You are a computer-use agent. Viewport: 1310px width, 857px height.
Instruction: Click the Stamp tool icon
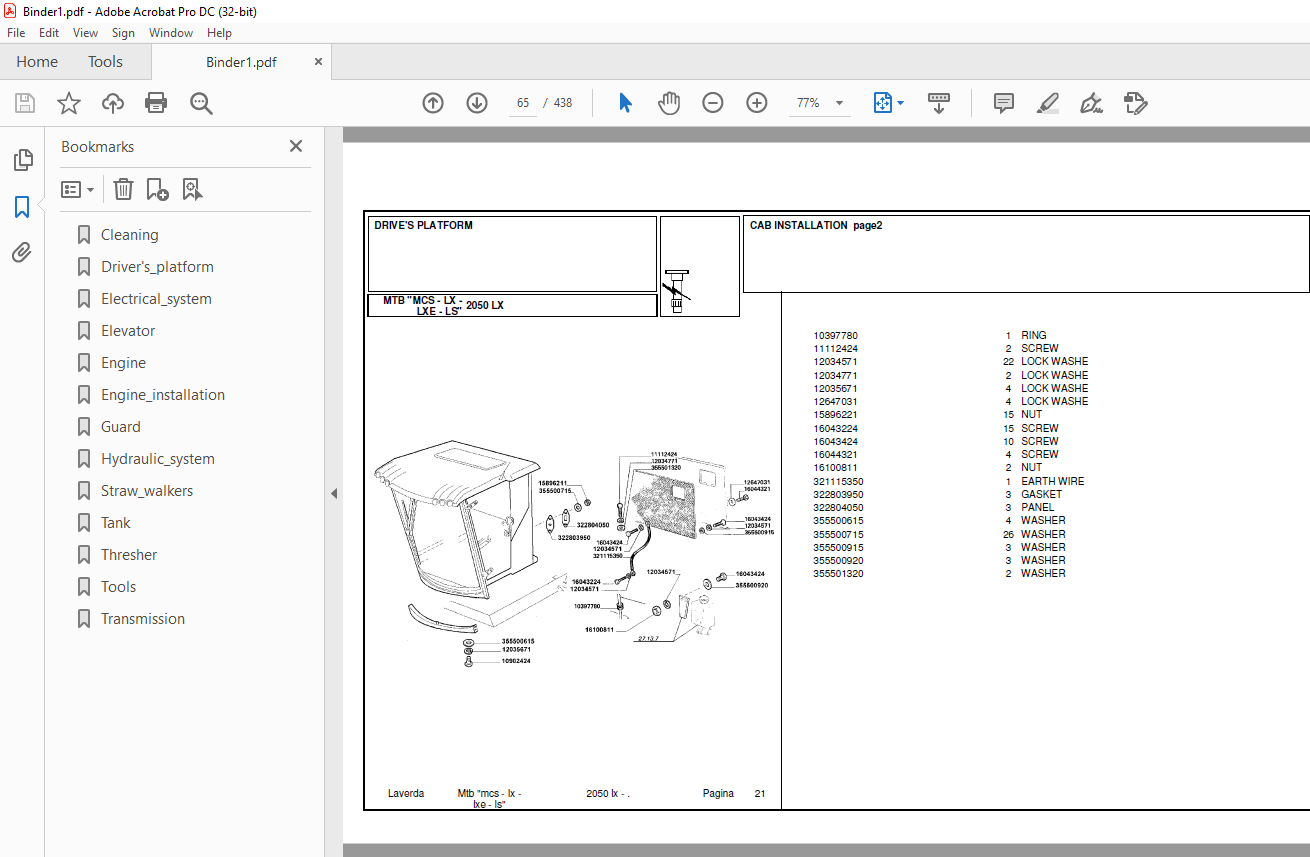click(x=1136, y=103)
